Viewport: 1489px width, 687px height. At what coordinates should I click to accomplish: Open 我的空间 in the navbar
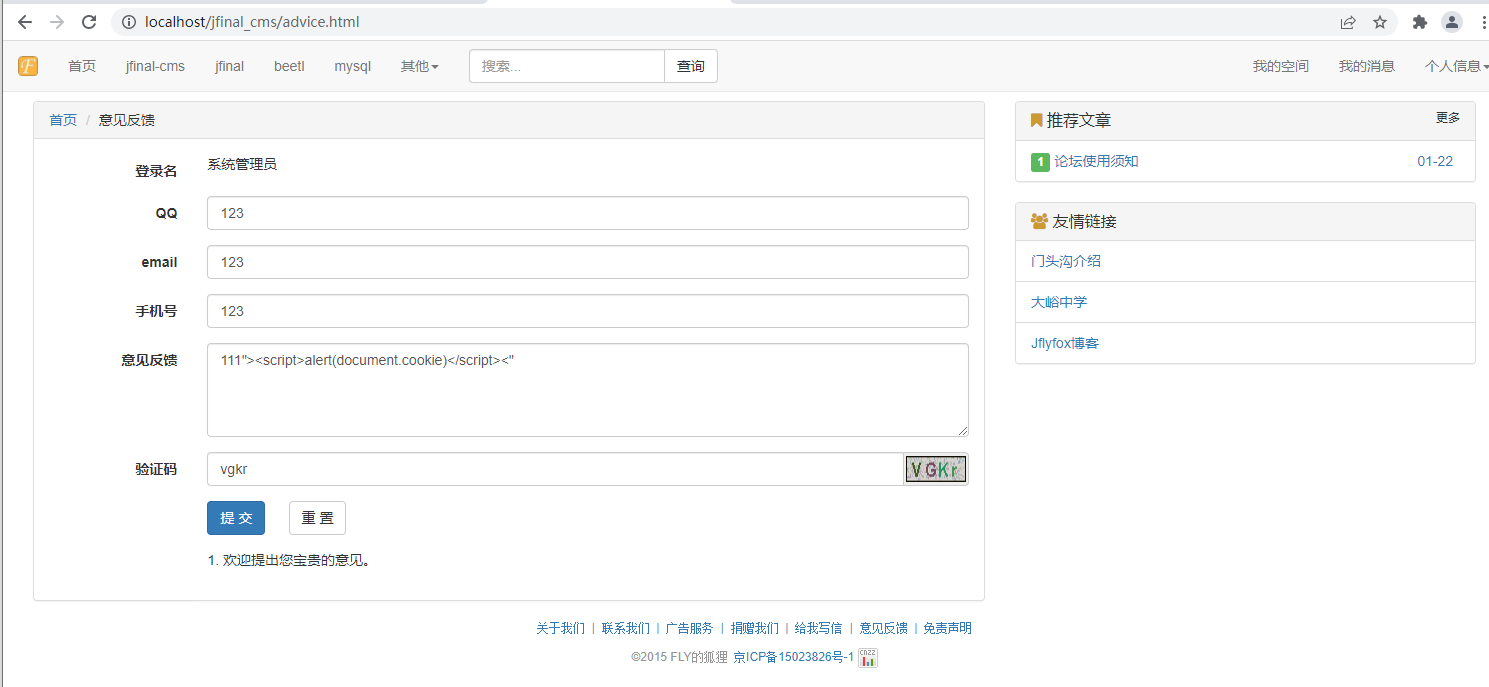(1281, 66)
